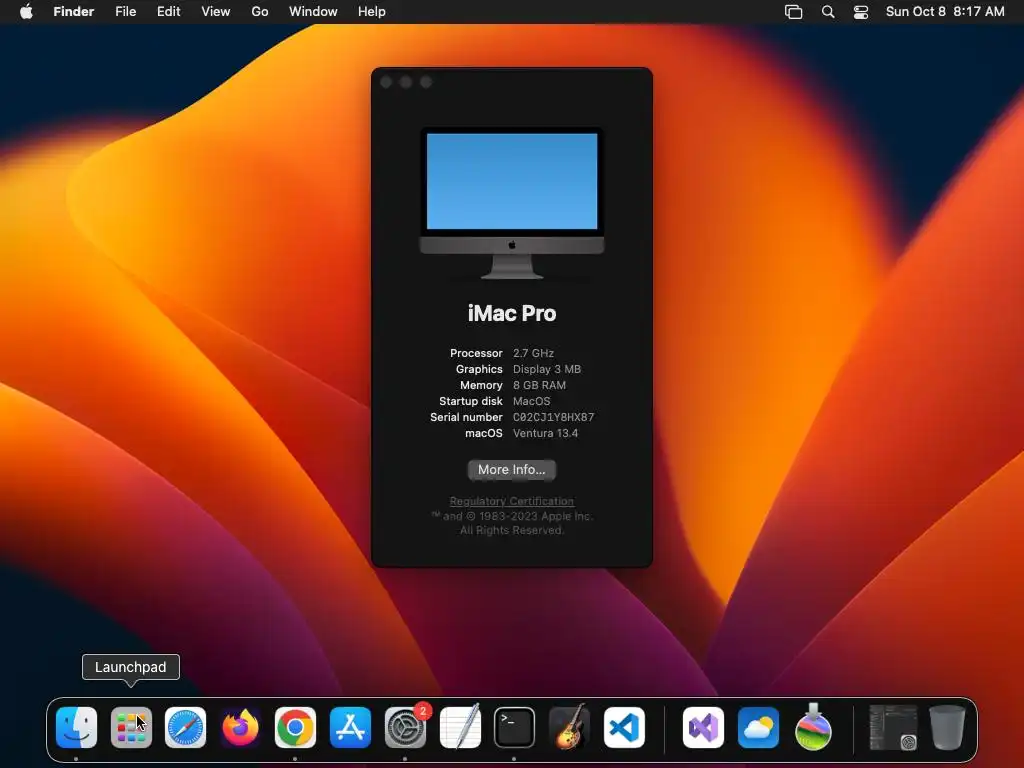Image resolution: width=1024 pixels, height=768 pixels.
Task: Click the date and time in menu bar
Action: click(945, 11)
